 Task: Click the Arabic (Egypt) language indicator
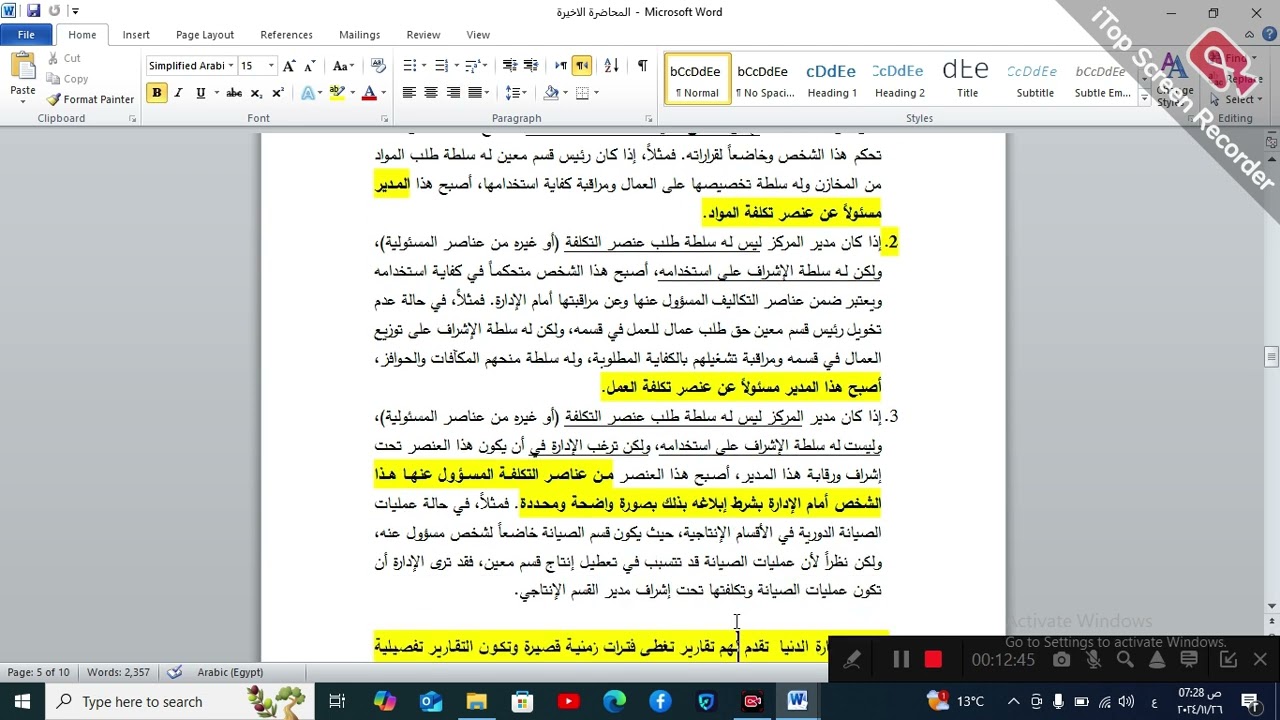230,672
